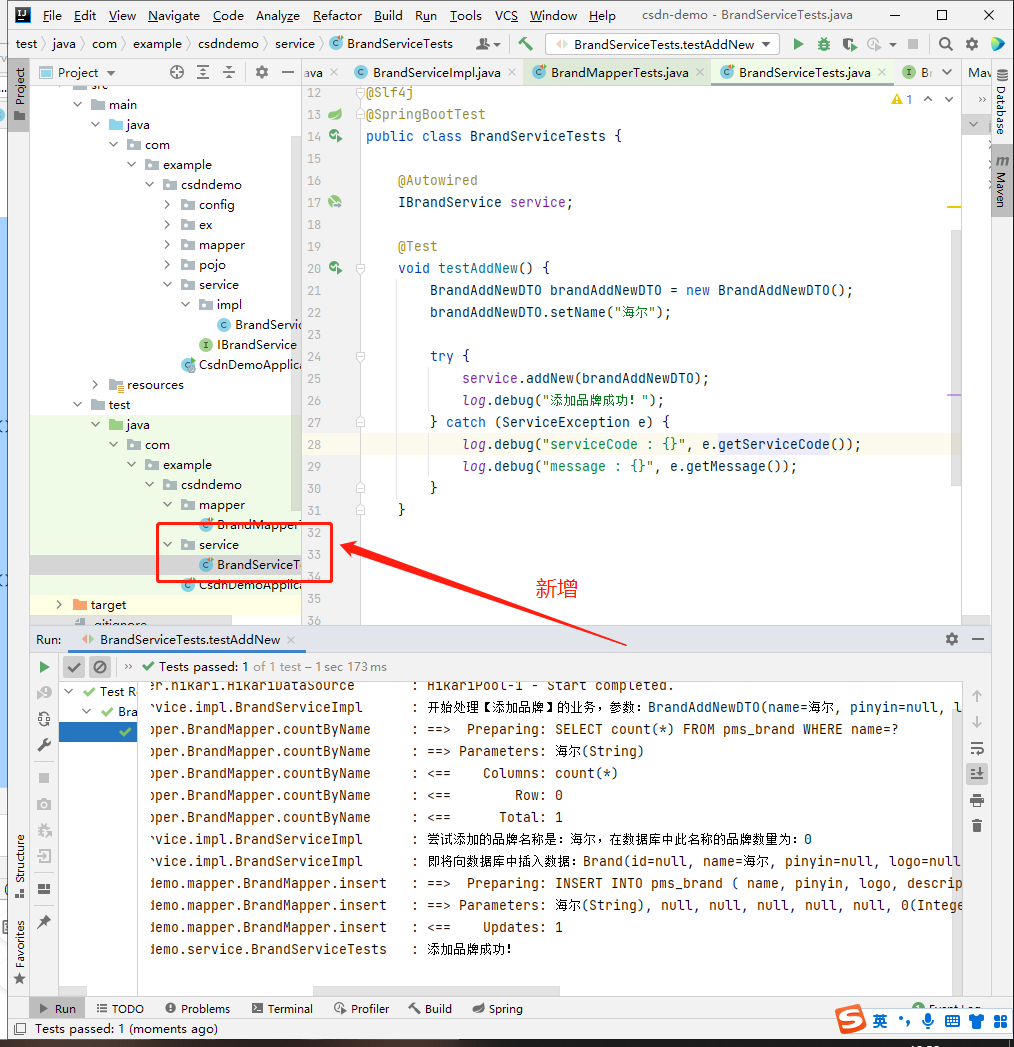
Task: Toggle show passed tests checkmark
Action: (x=74, y=666)
